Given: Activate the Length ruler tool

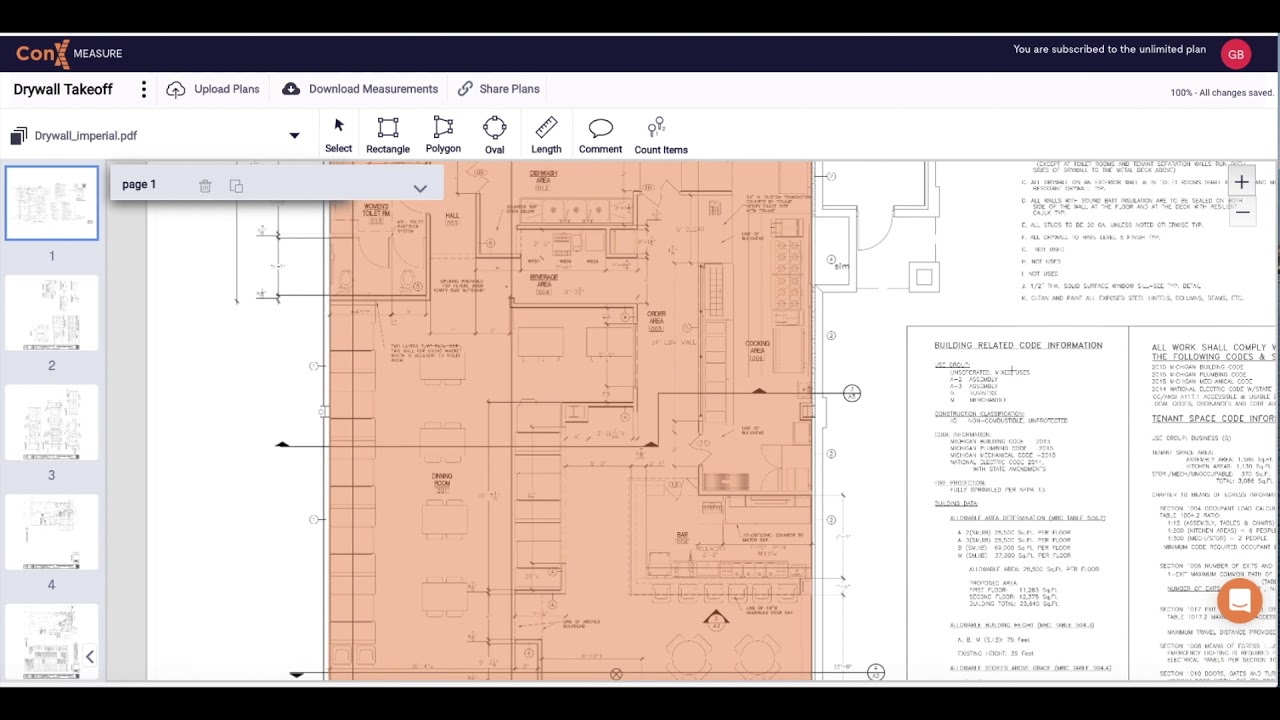Looking at the screenshot, I should 546,135.
